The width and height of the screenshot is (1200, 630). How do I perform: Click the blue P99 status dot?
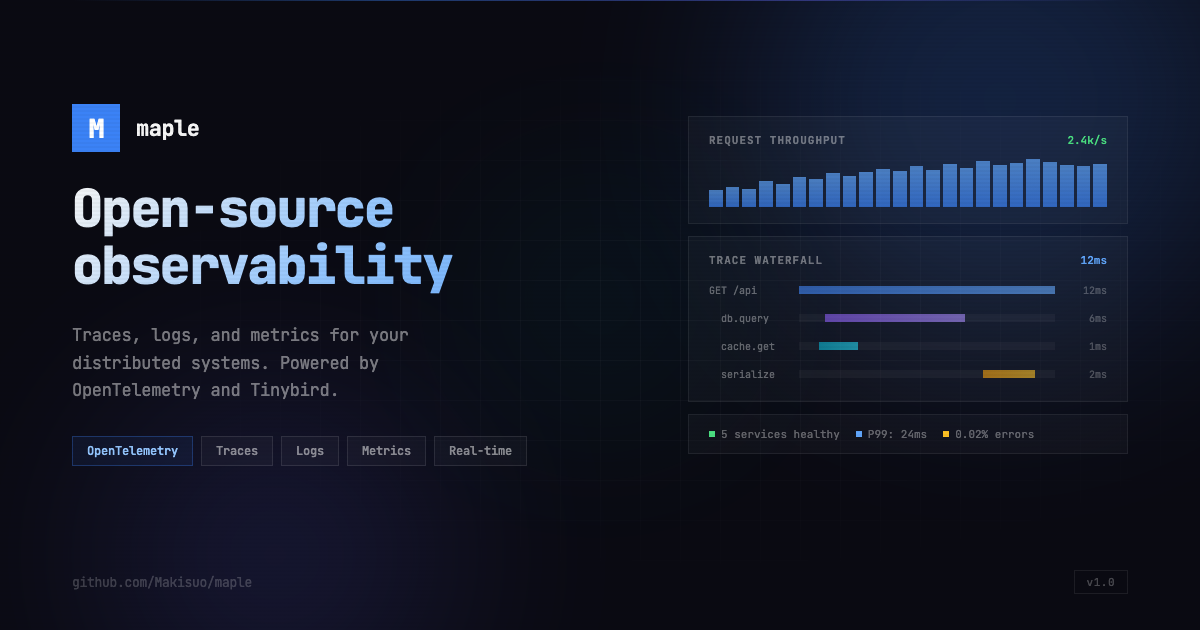(859, 435)
